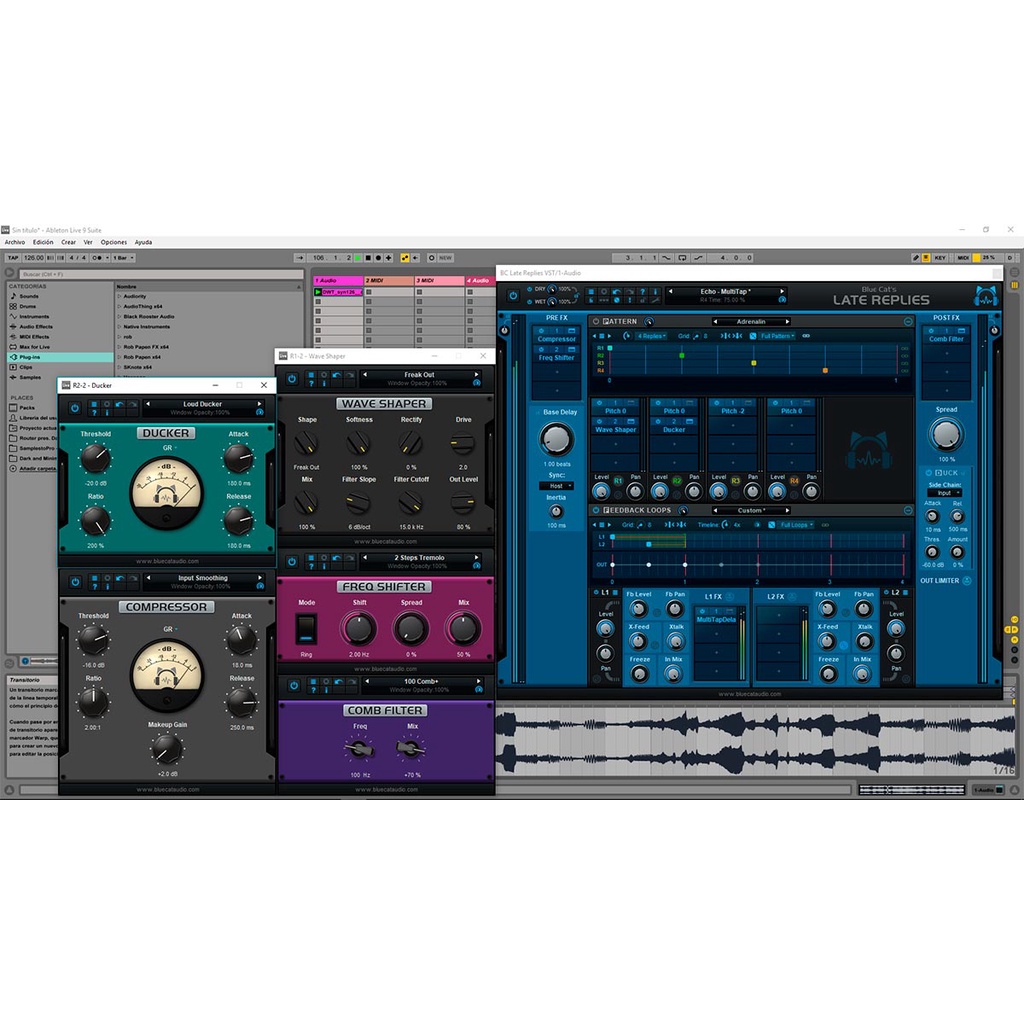Open the Crear menu
Screen dimensions: 1024x1024
pyautogui.click(x=69, y=242)
